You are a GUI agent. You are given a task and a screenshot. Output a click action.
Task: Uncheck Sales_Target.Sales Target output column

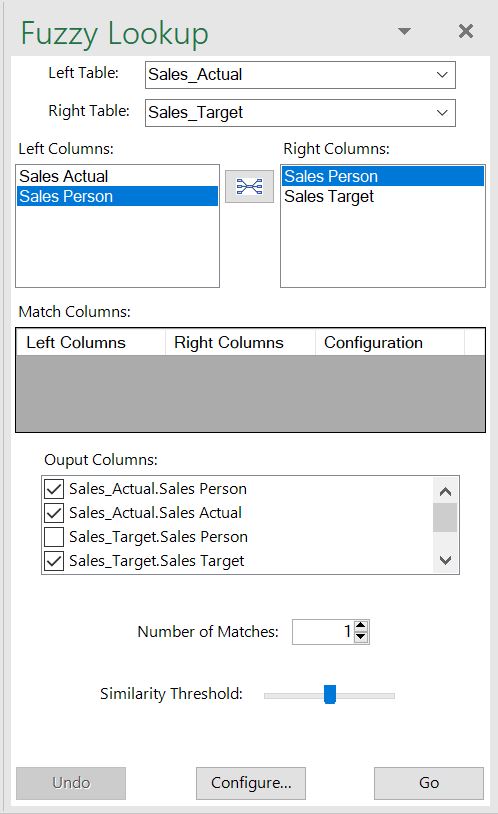54,561
